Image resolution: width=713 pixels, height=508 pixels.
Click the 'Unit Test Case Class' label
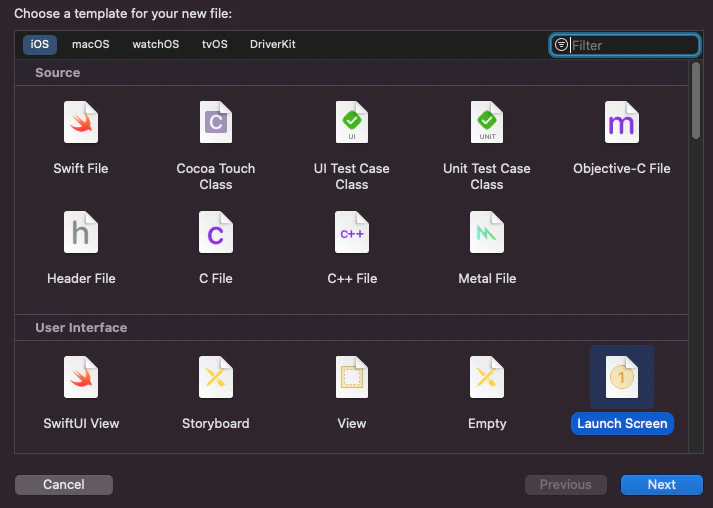click(x=487, y=176)
